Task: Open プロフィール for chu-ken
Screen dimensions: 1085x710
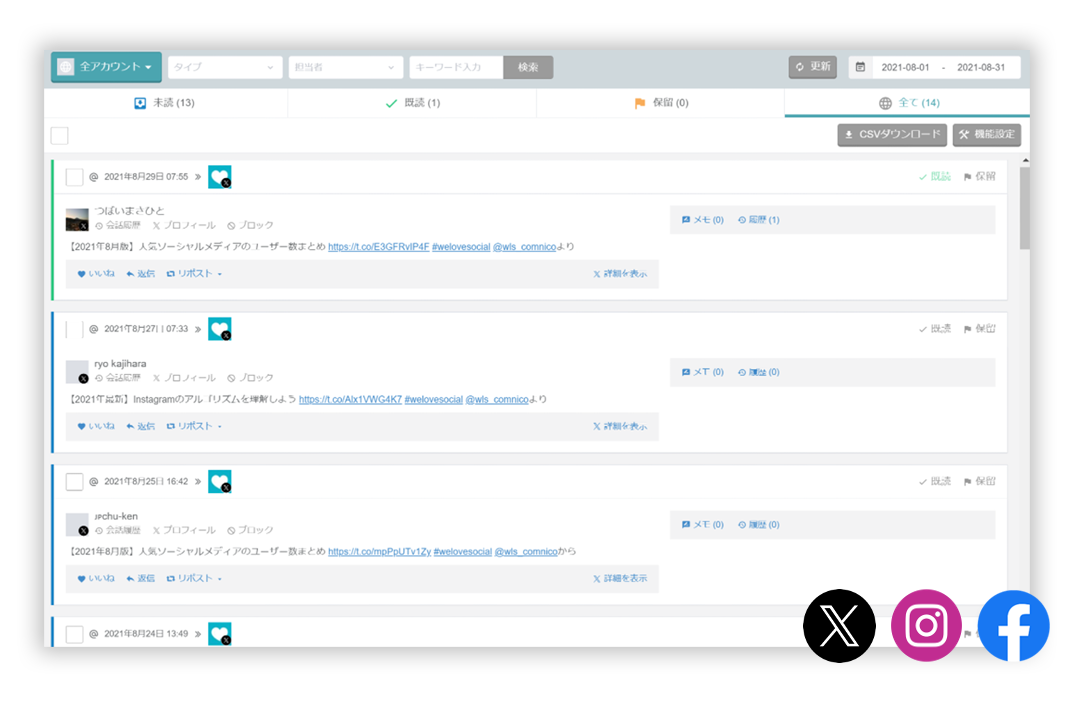Action: 184,530
